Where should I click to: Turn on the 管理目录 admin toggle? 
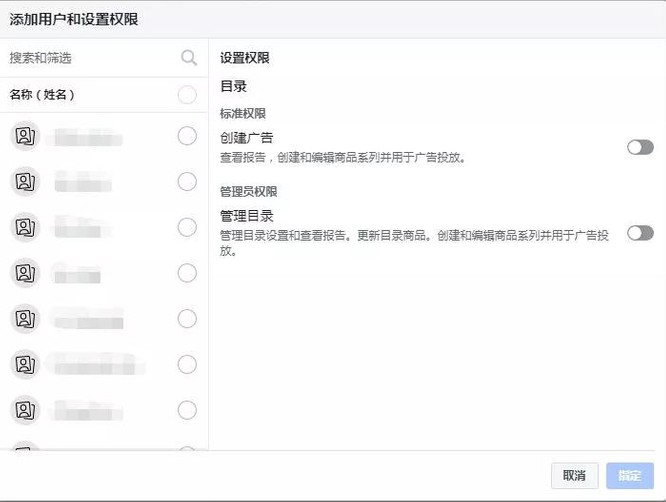tap(640, 233)
